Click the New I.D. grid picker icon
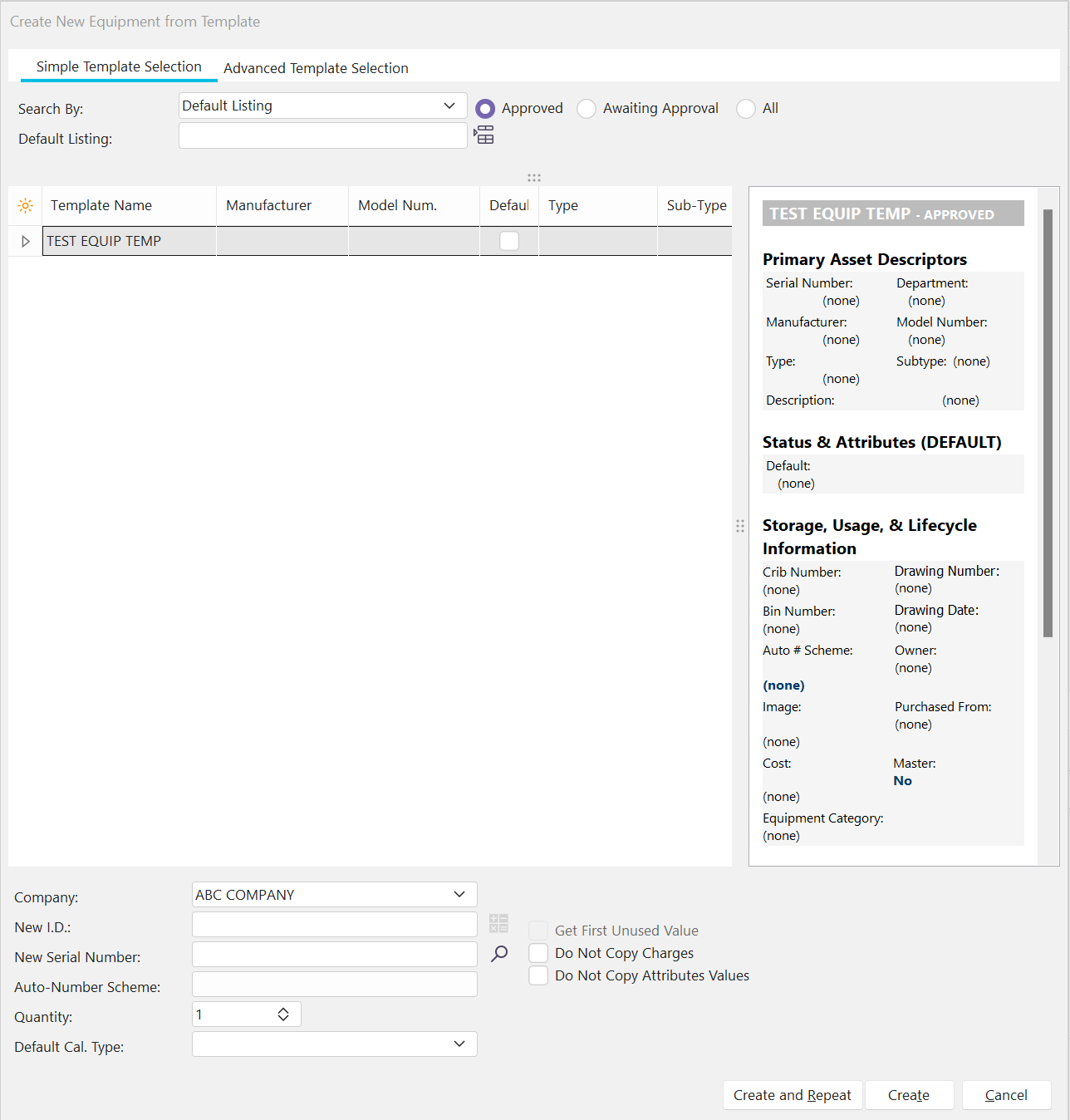 [498, 923]
